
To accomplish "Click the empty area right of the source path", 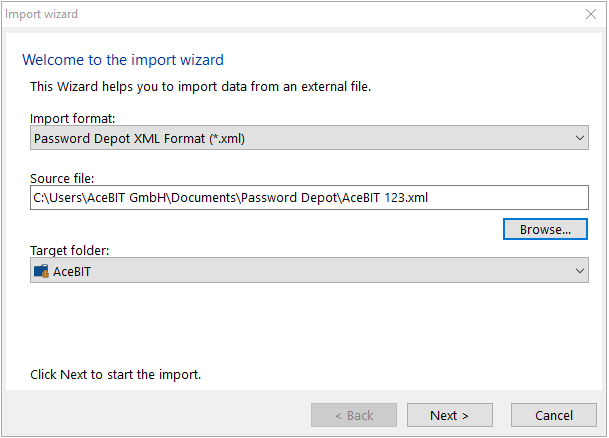I will [508, 198].
